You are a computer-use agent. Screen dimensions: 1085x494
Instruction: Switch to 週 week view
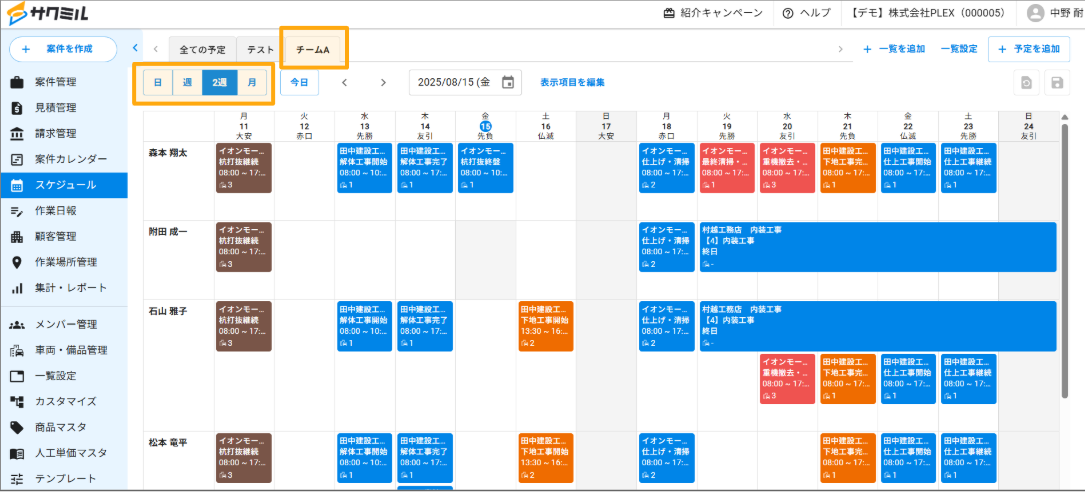click(186, 83)
